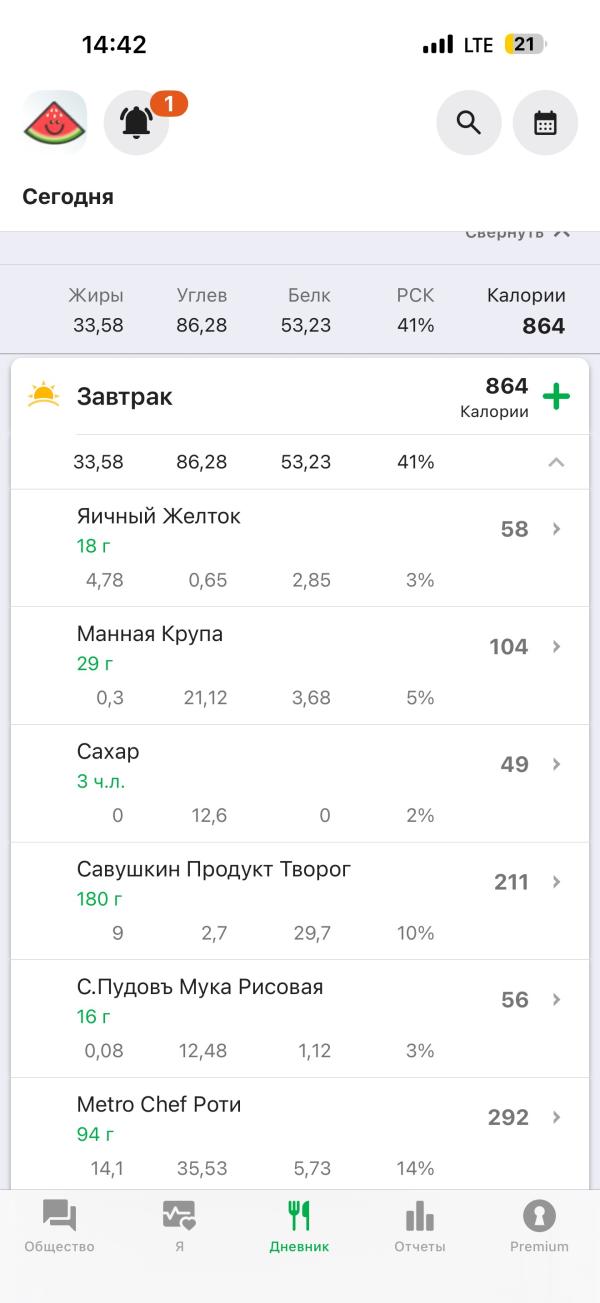Select the Дневник diary tab

[299, 1227]
